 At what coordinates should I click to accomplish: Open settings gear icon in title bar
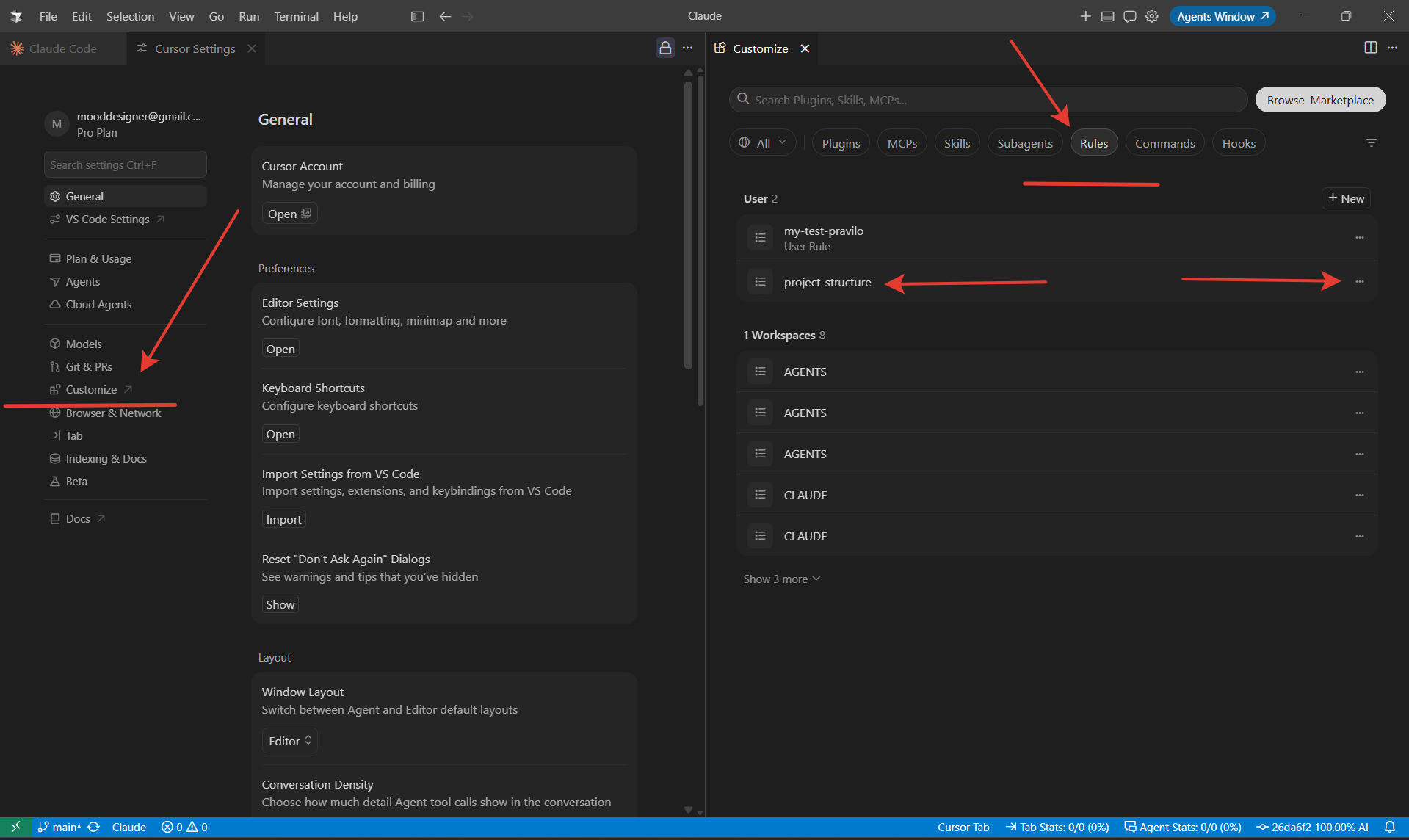pyautogui.click(x=1151, y=16)
